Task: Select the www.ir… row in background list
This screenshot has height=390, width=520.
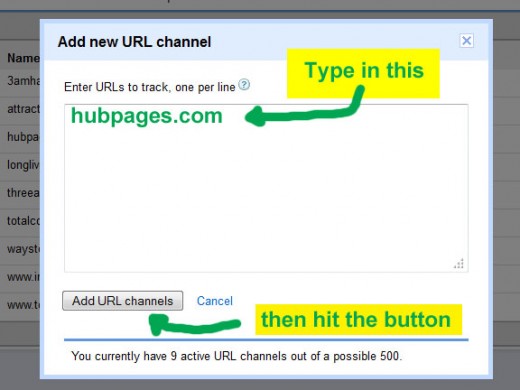Action: (23, 277)
